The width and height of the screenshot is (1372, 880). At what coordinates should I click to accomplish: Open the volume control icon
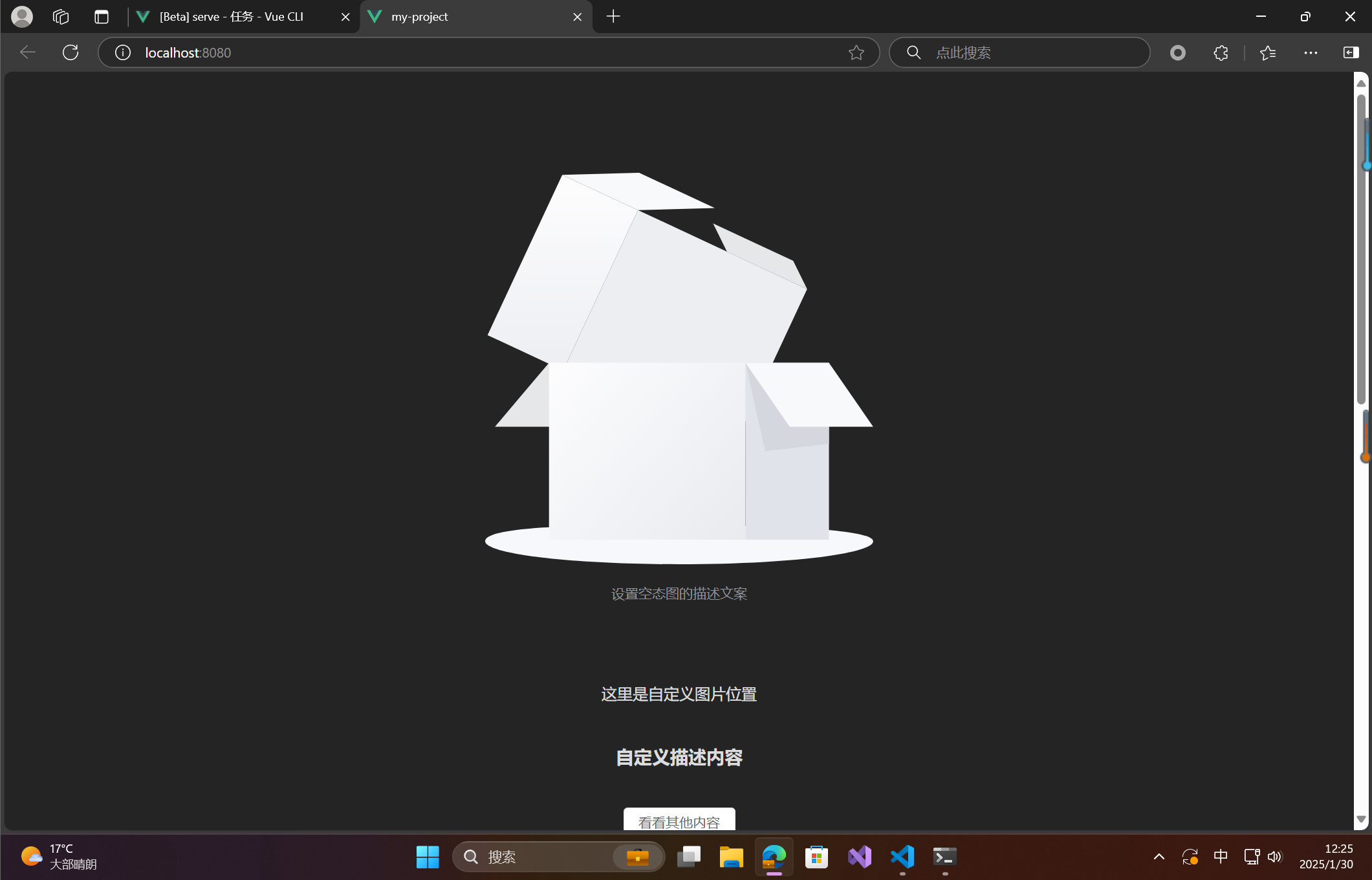pos(1275,857)
